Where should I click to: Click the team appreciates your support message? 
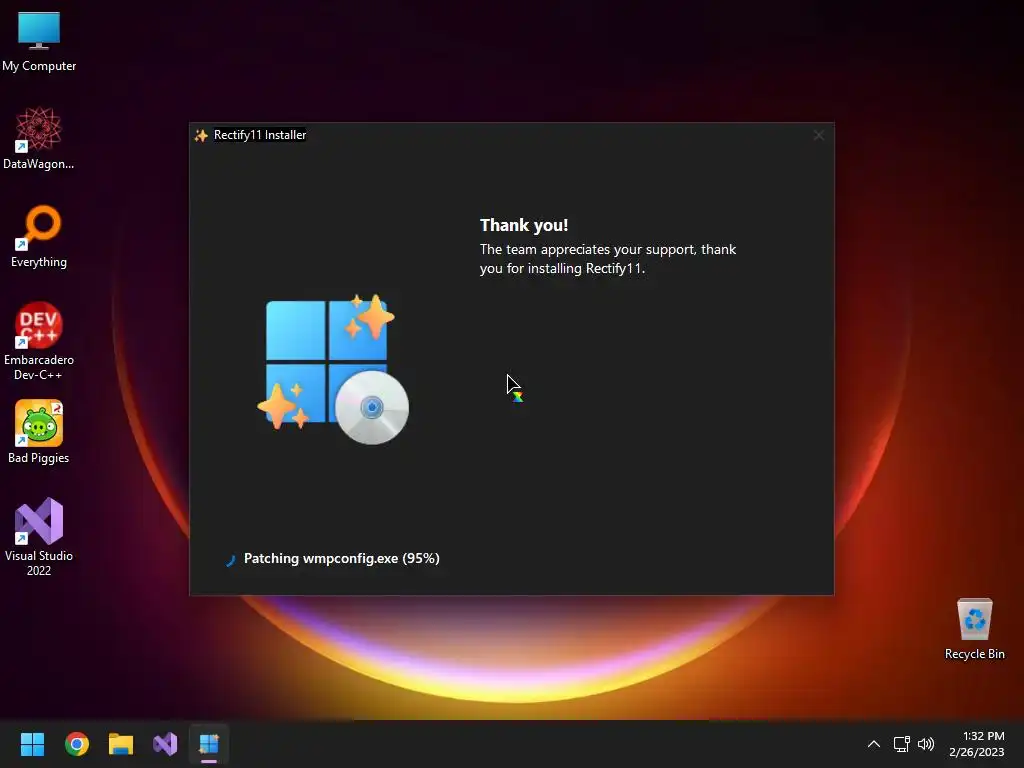[608, 259]
